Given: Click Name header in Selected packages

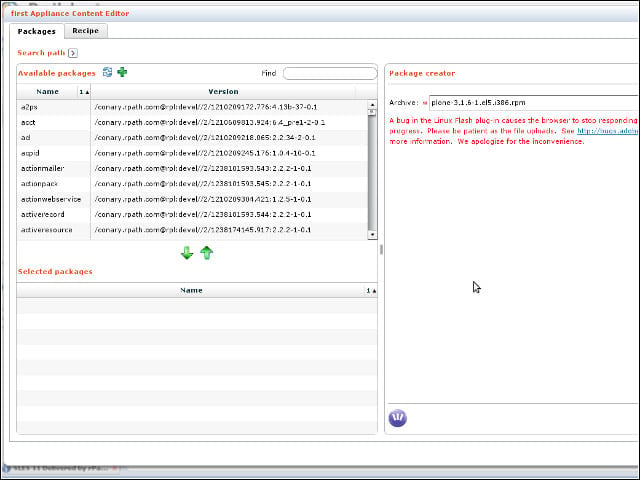Looking at the screenshot, I should click(191, 291).
